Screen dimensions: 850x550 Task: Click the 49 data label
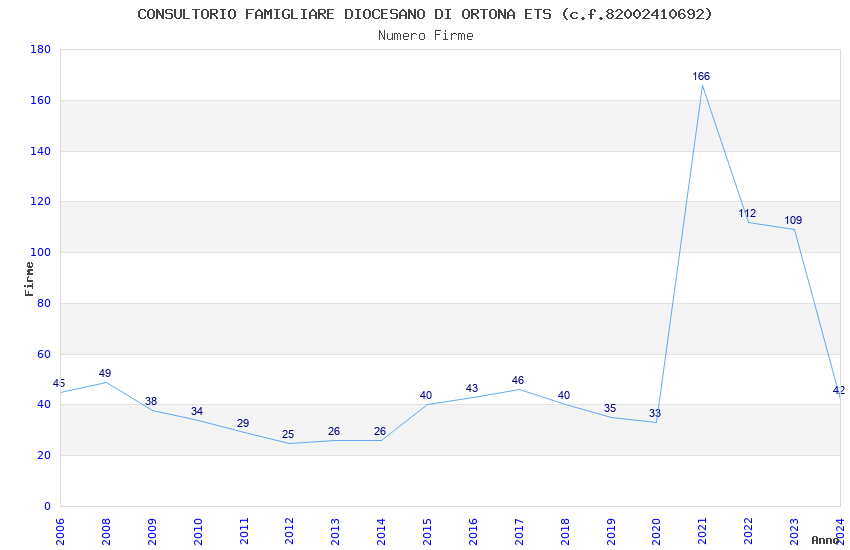click(x=105, y=373)
